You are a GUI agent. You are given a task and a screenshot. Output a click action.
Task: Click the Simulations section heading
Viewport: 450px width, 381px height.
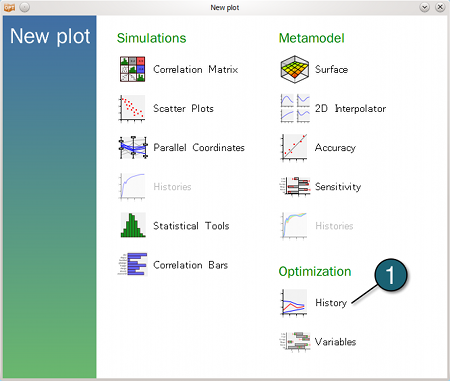tap(151, 38)
